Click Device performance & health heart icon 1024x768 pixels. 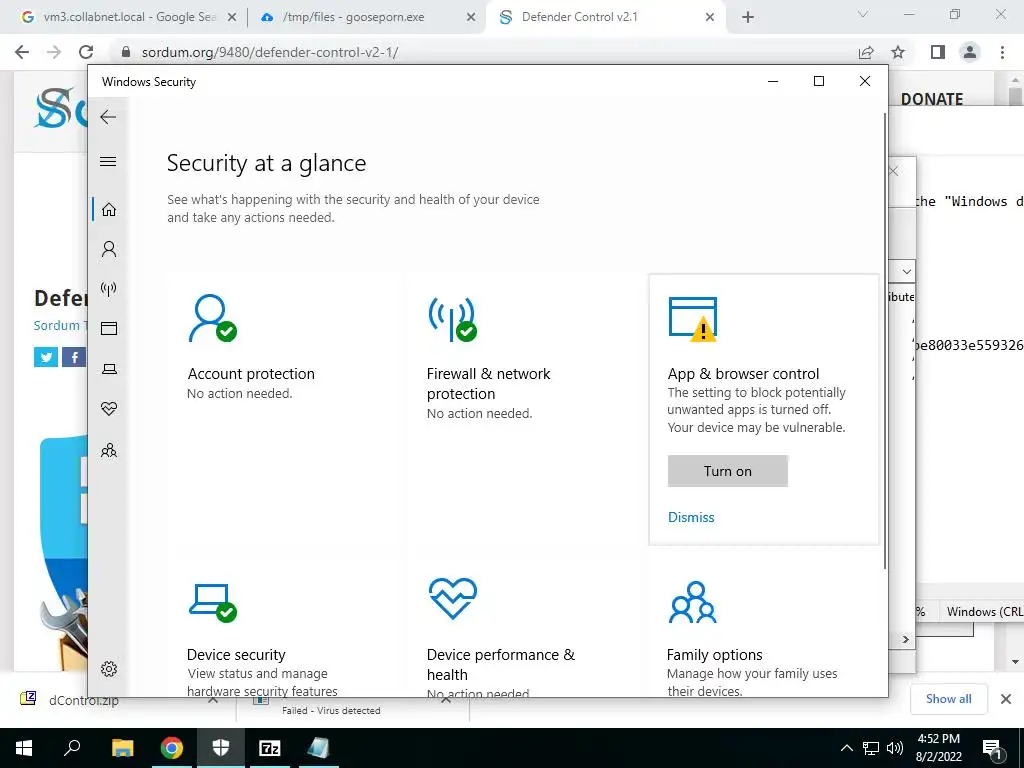point(453,598)
